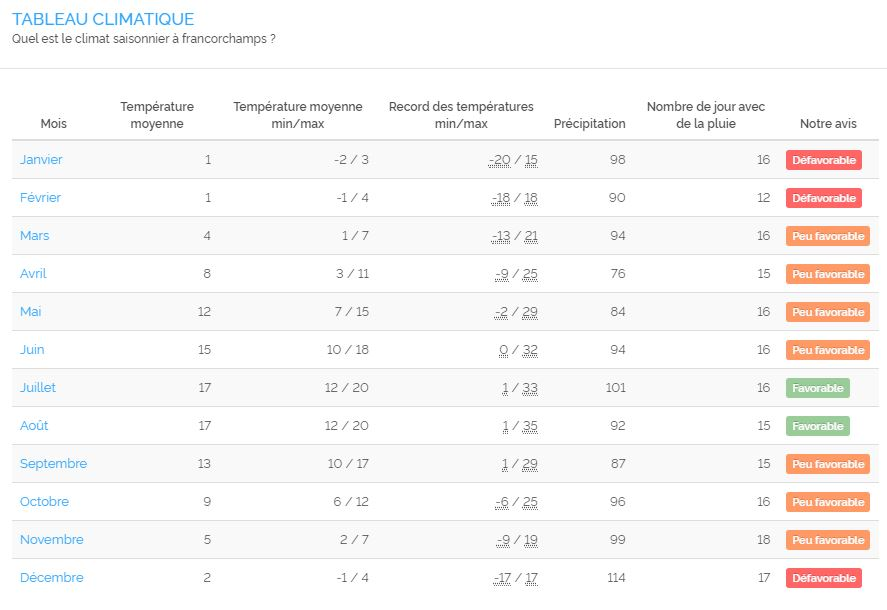
Task: Select the Octobre month link
Action: (x=44, y=502)
